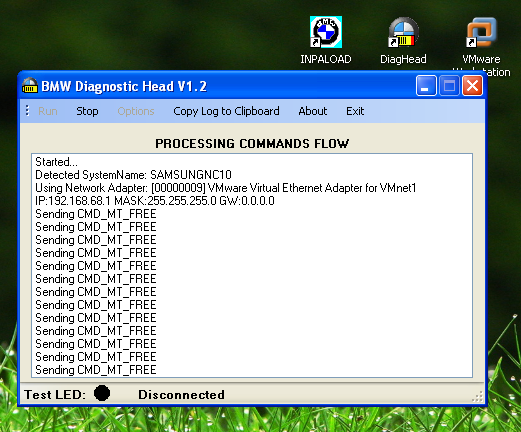Open the VMware Workstation desktop shortcut
Image resolution: width=521 pixels, height=432 pixels.
[x=481, y=47]
